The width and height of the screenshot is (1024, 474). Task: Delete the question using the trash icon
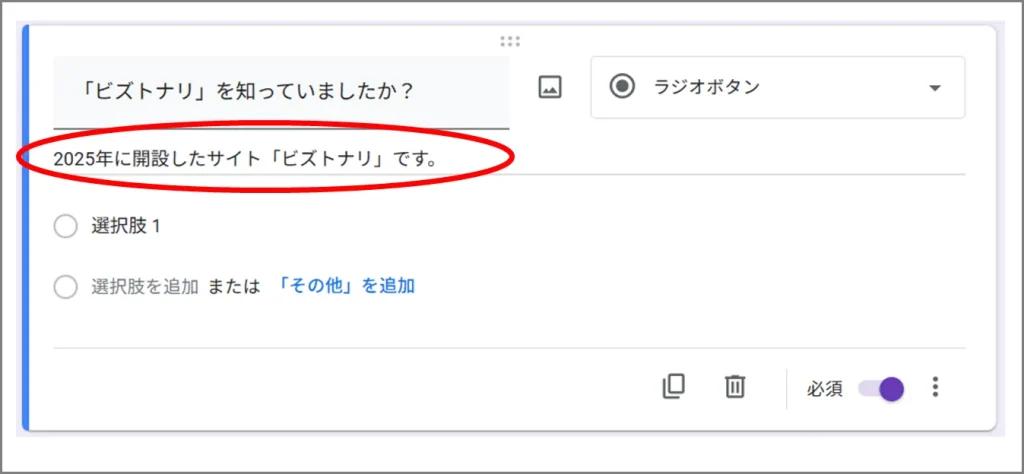[735, 387]
